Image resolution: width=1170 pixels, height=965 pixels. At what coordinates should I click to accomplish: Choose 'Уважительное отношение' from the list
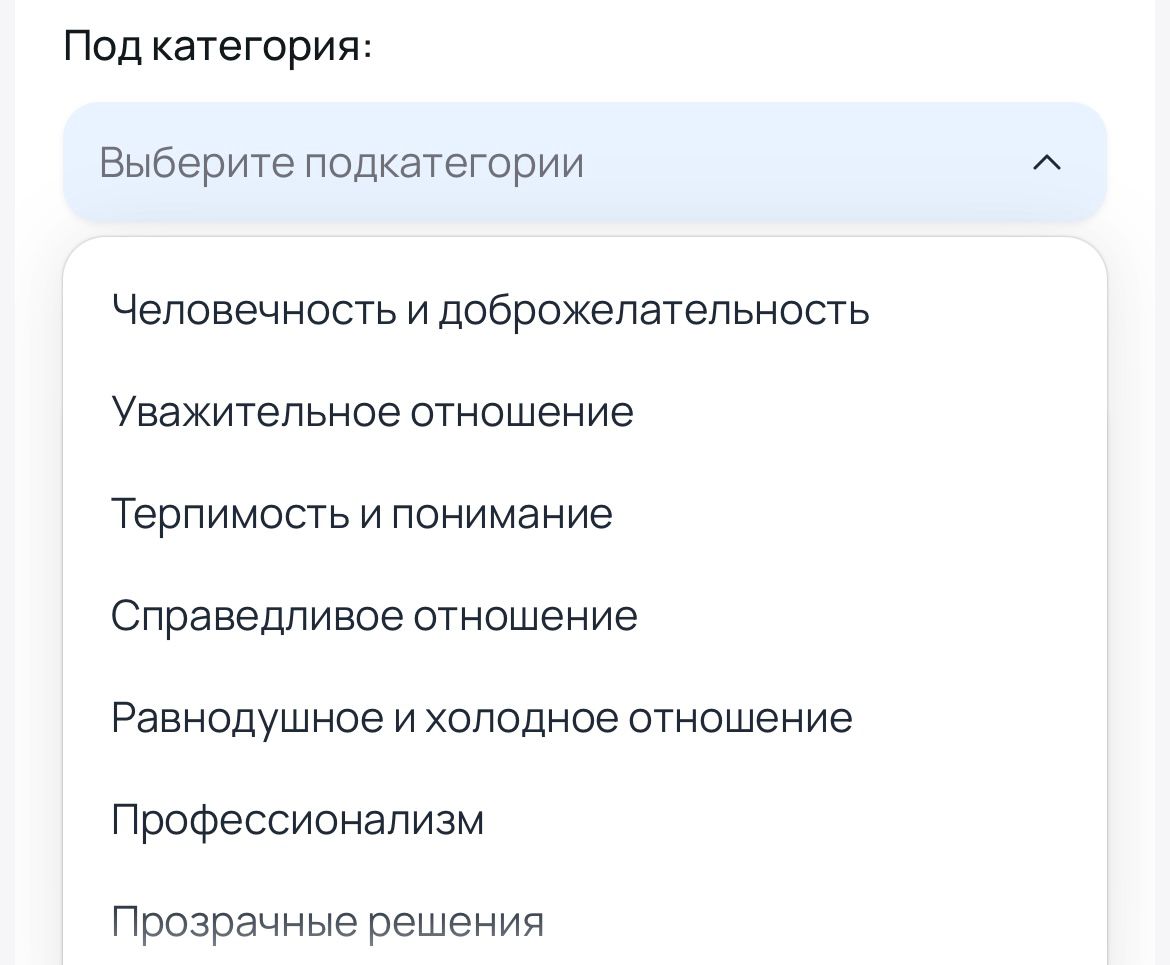click(372, 412)
